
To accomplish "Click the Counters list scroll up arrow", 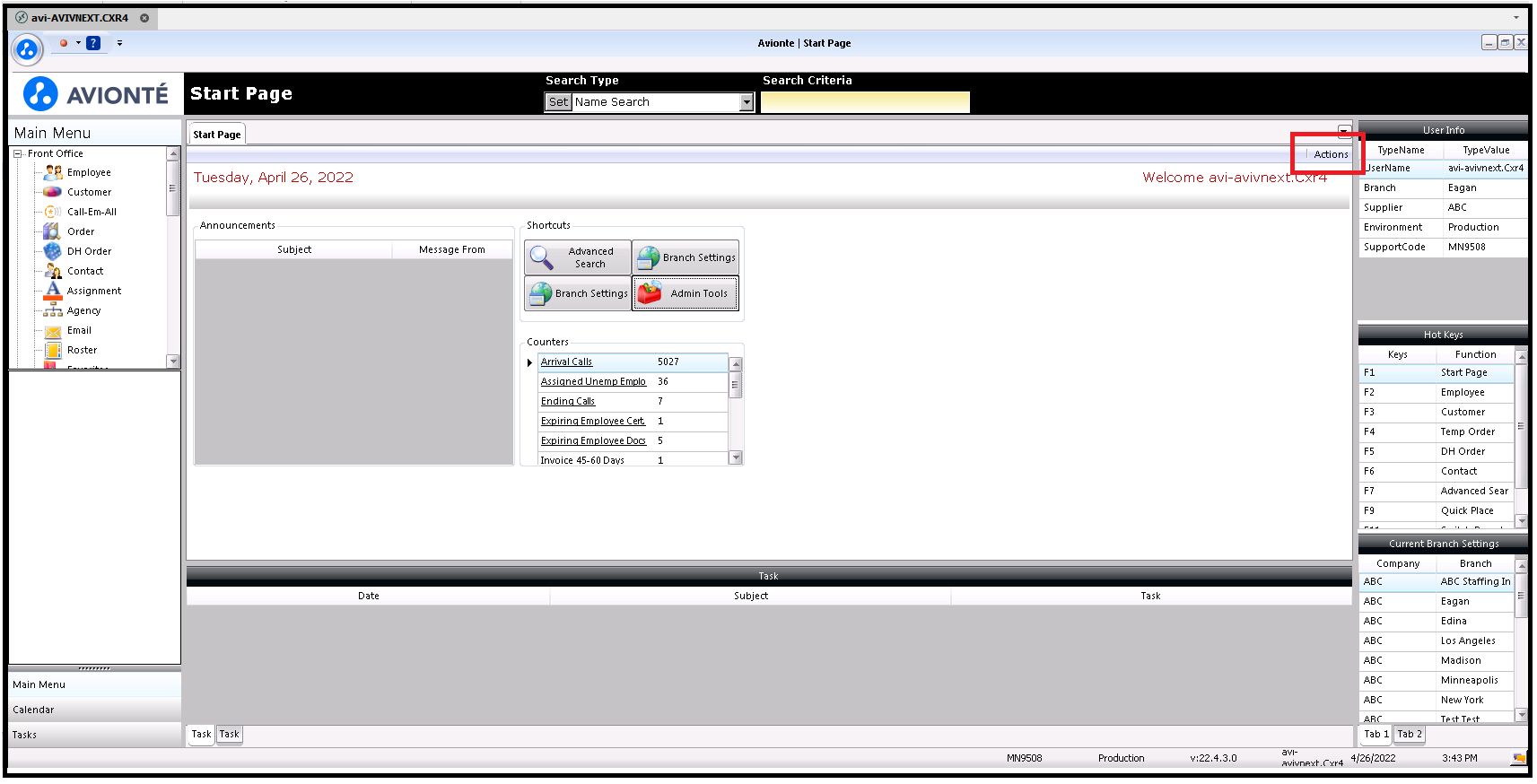I will tap(736, 364).
